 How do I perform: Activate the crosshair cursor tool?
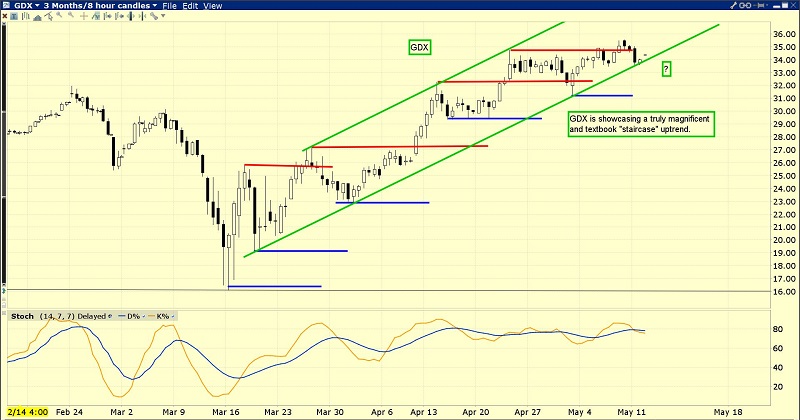[84, 16]
